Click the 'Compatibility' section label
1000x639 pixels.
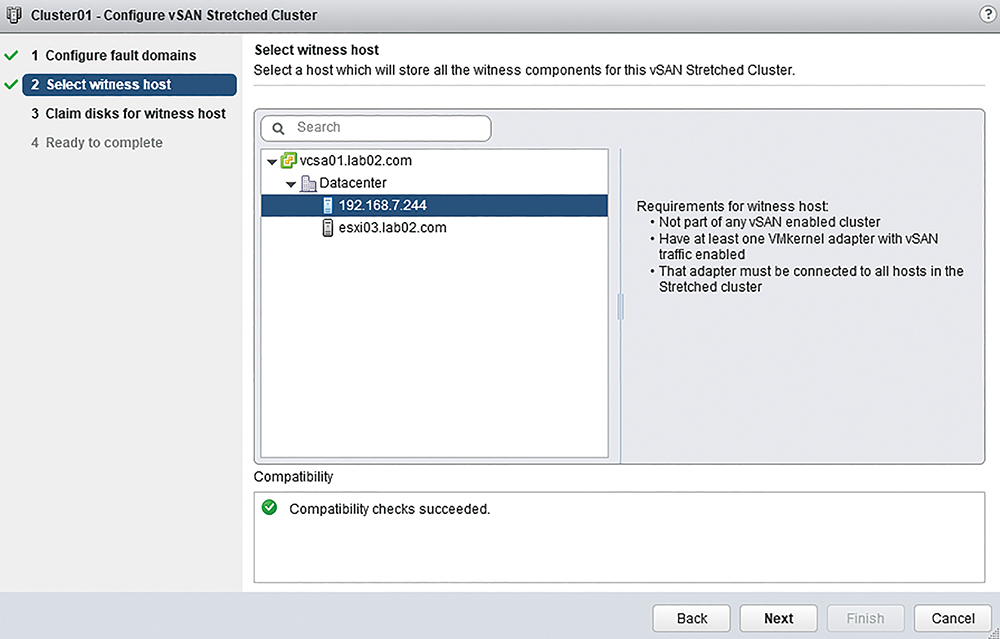click(x=293, y=476)
